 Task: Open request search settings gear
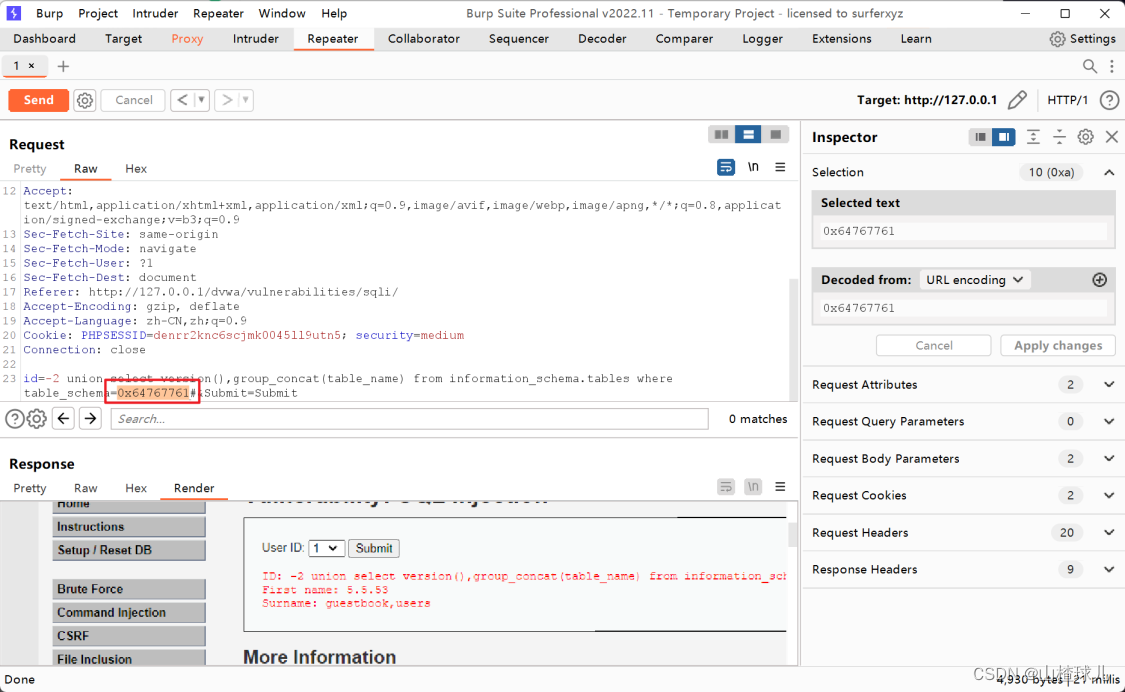pos(37,419)
